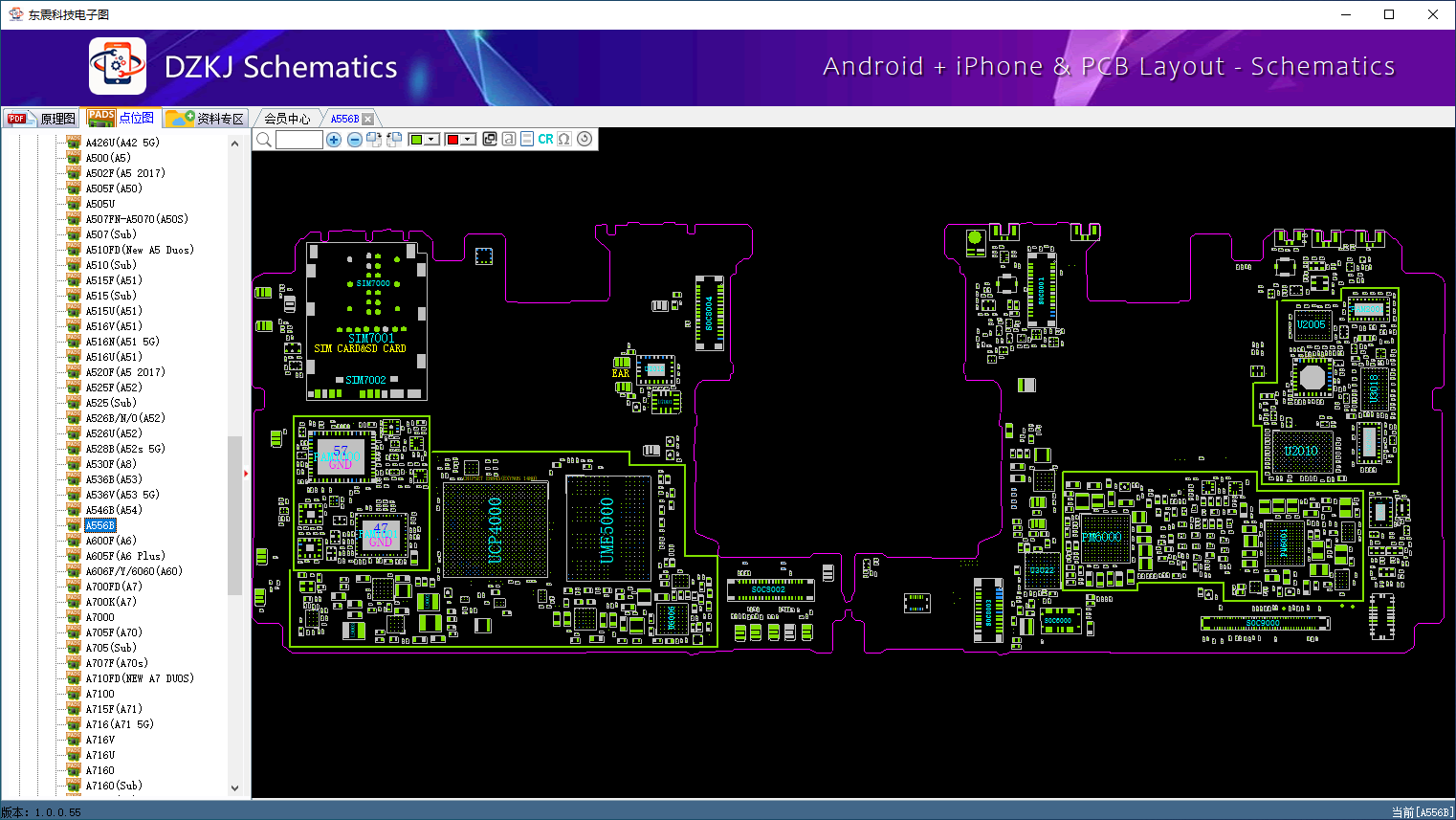This screenshot has height=820, width=1456.
Task: Click the U2005 component on the board
Action: [1312, 325]
